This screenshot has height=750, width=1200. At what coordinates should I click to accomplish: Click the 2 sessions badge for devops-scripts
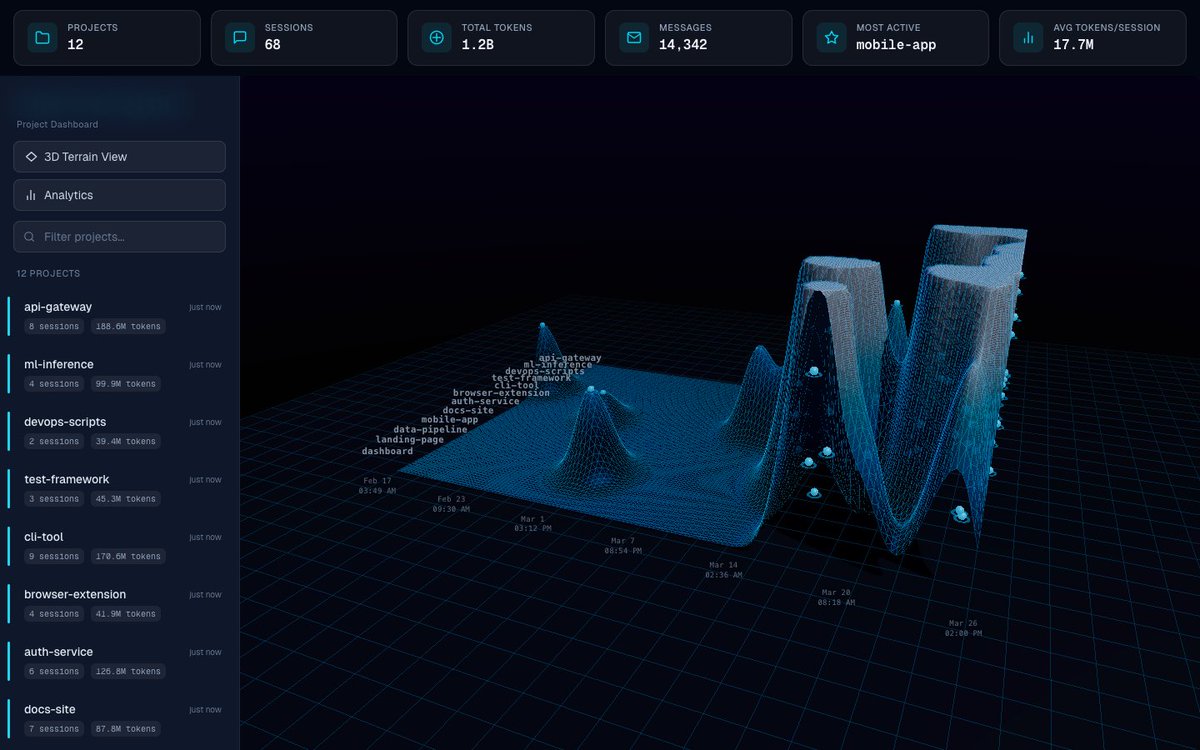point(54,442)
